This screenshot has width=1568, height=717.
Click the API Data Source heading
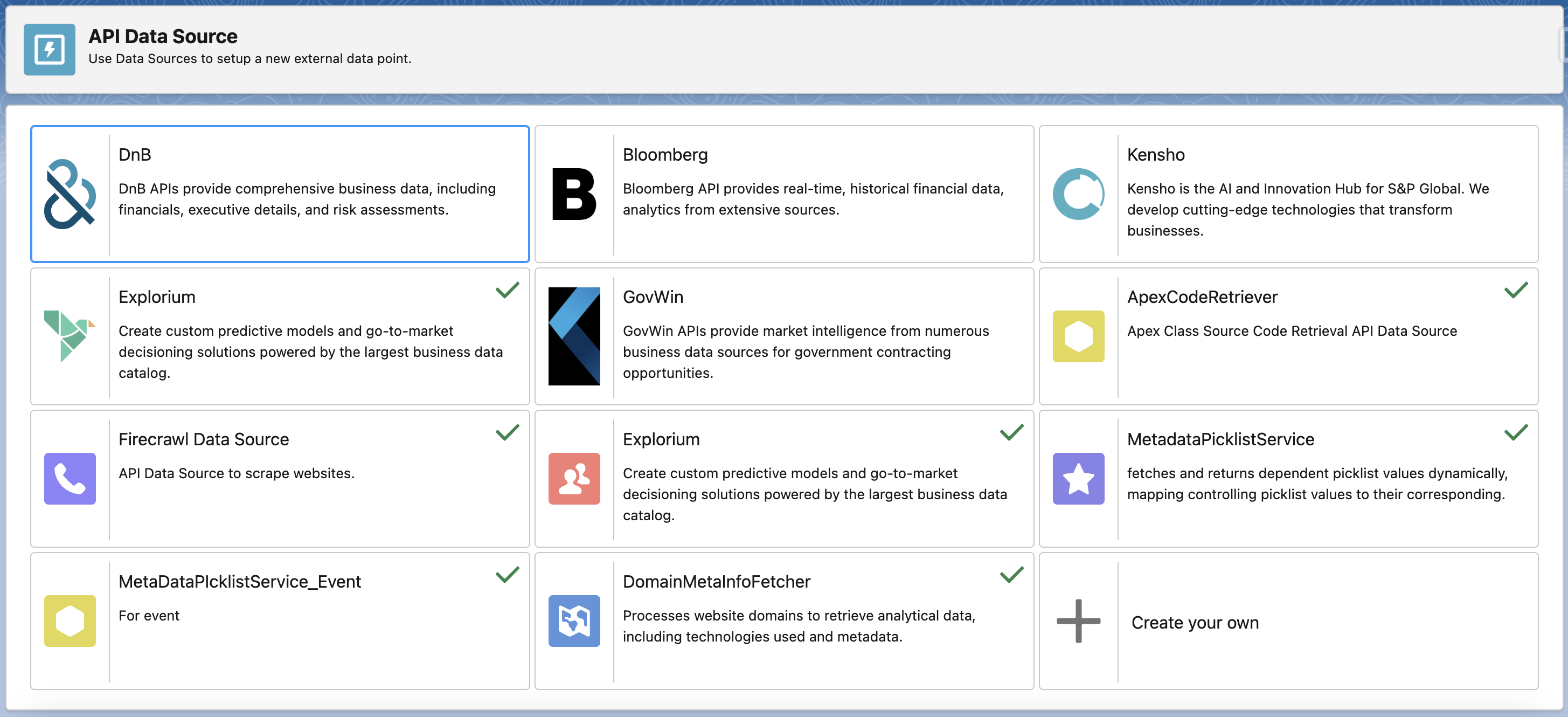coord(163,36)
